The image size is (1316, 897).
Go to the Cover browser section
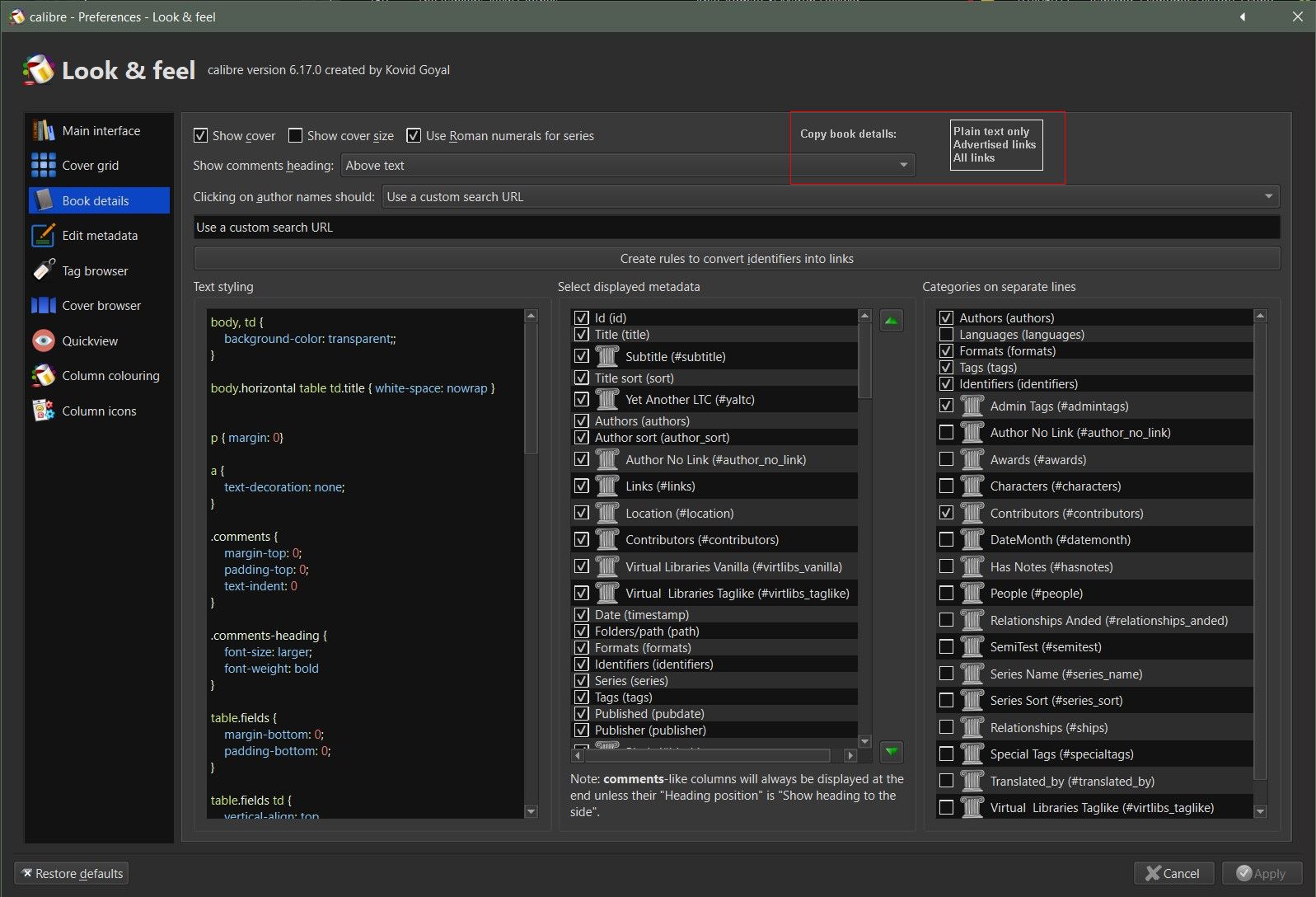click(100, 306)
